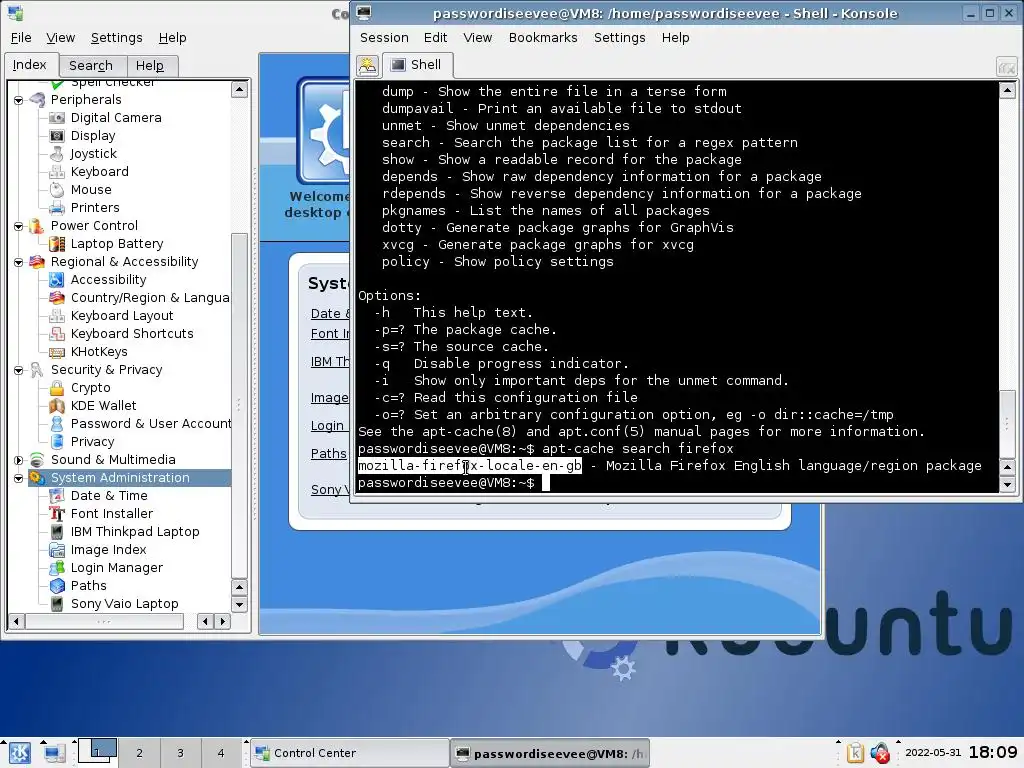This screenshot has width=1024, height=768.
Task: Click the Accessibility icon in tree
Action: [x=57, y=280]
